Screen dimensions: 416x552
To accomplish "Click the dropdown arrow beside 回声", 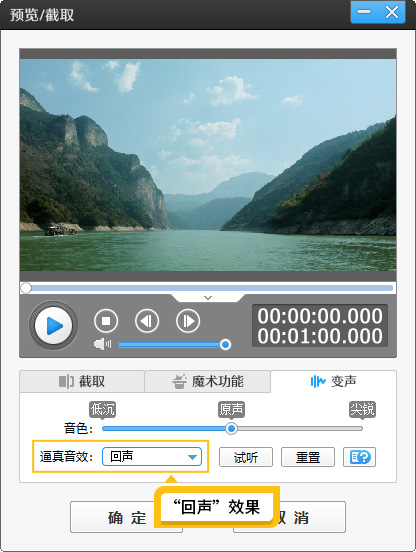I will pos(192,457).
